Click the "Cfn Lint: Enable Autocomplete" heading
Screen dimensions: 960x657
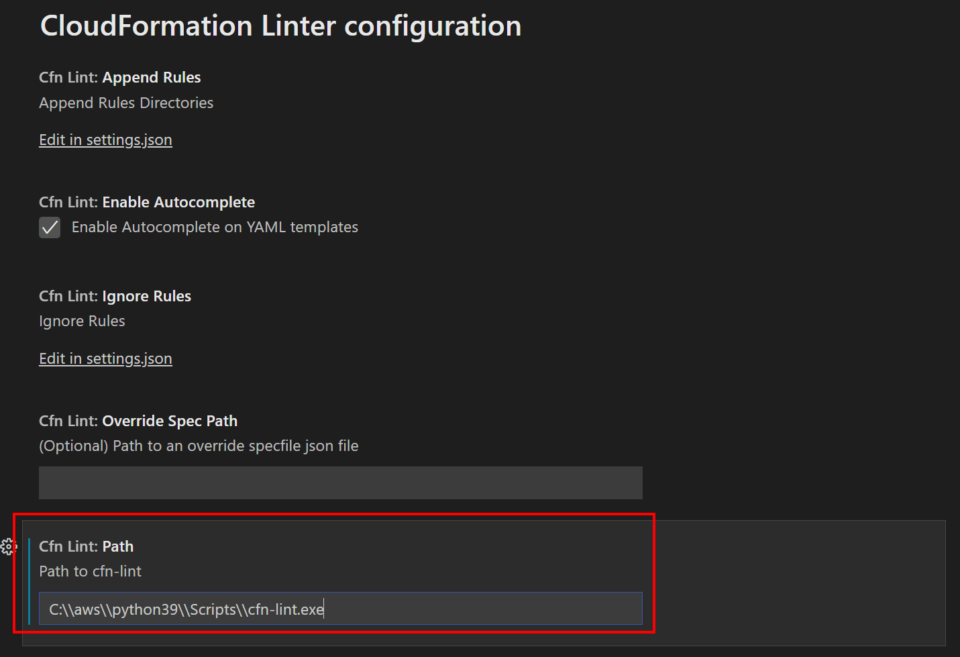[146, 201]
